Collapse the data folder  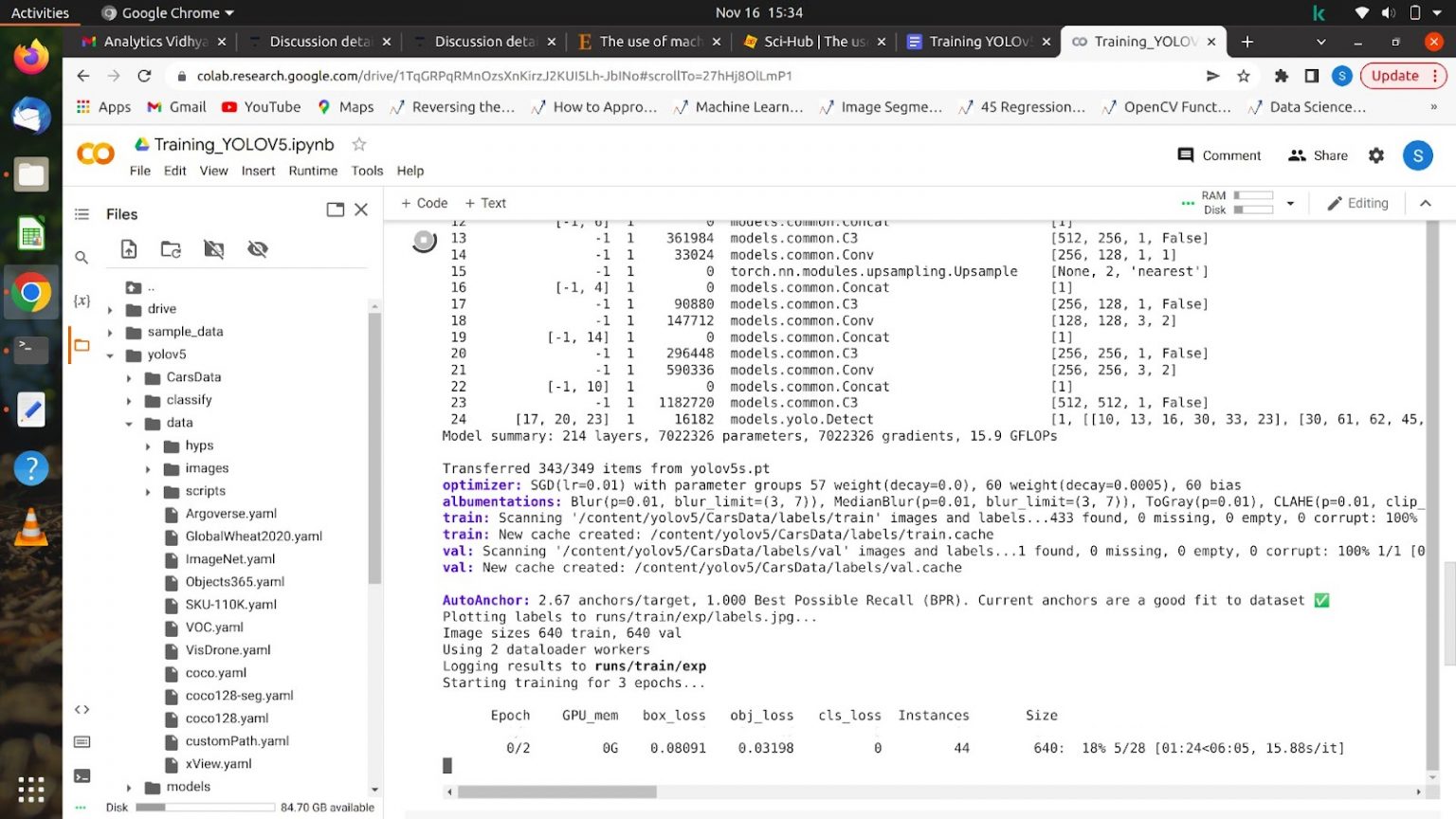[x=129, y=423]
